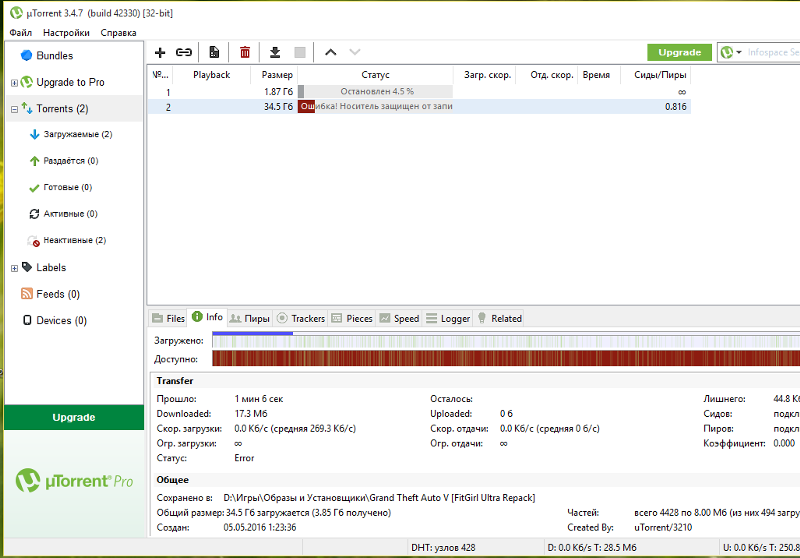
Task: Click the red Доступно availability bar
Action: (506, 359)
